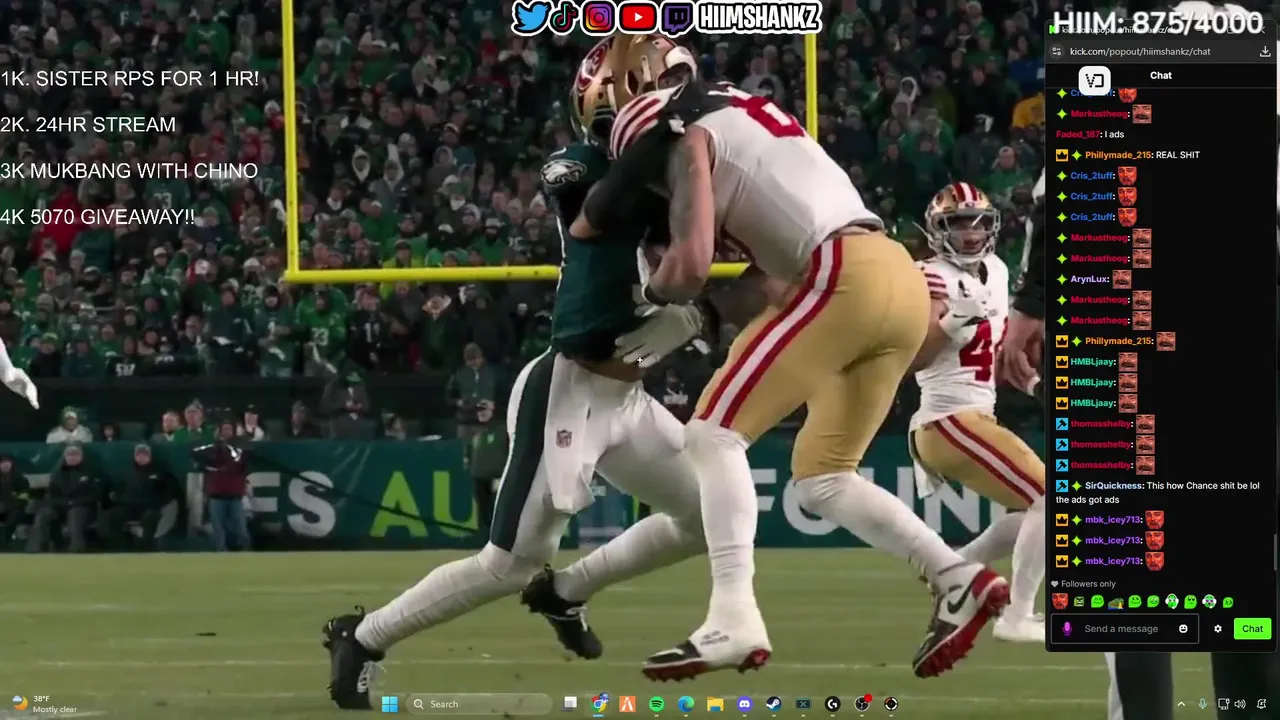
Task: Click the system tray microphone icon
Action: [1203, 704]
